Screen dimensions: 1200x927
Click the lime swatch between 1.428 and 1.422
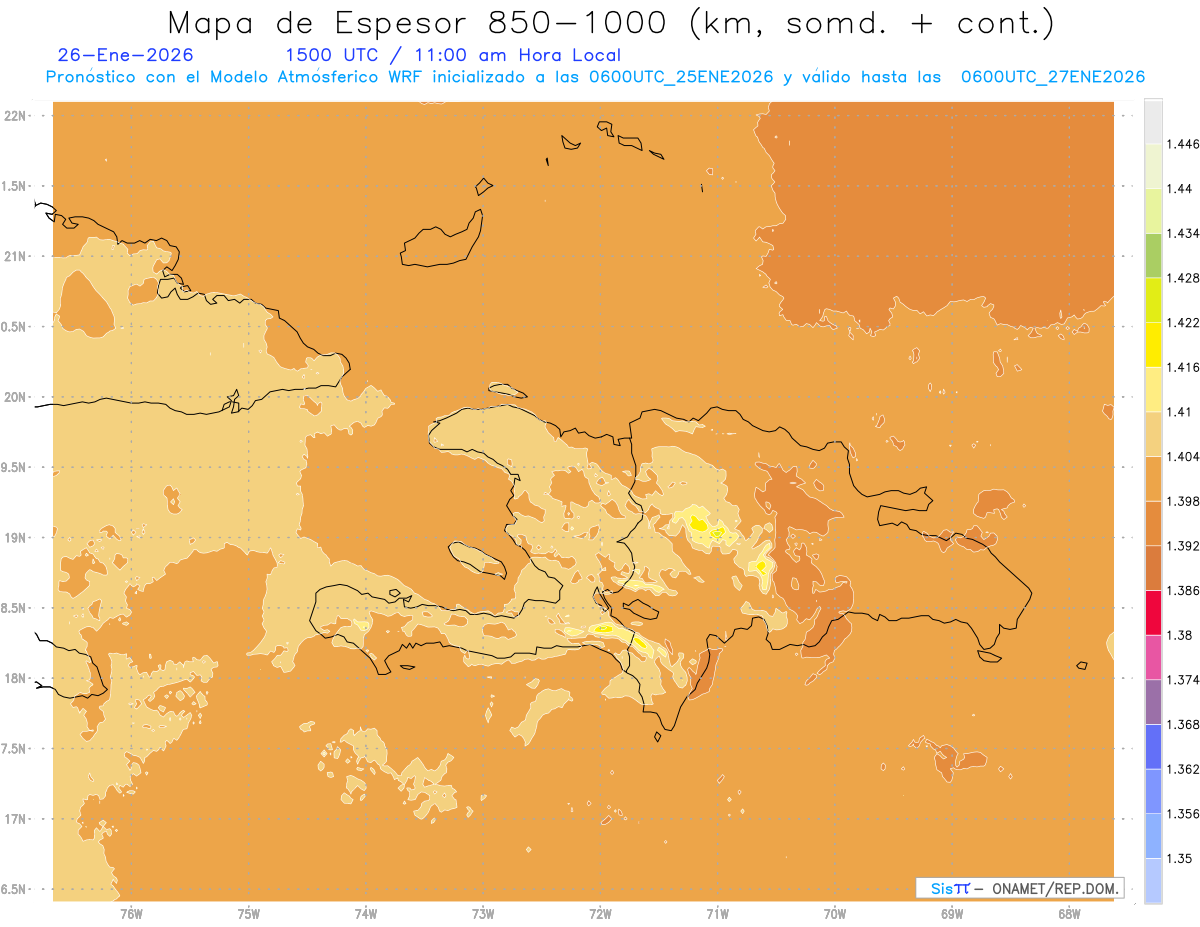pos(1153,300)
